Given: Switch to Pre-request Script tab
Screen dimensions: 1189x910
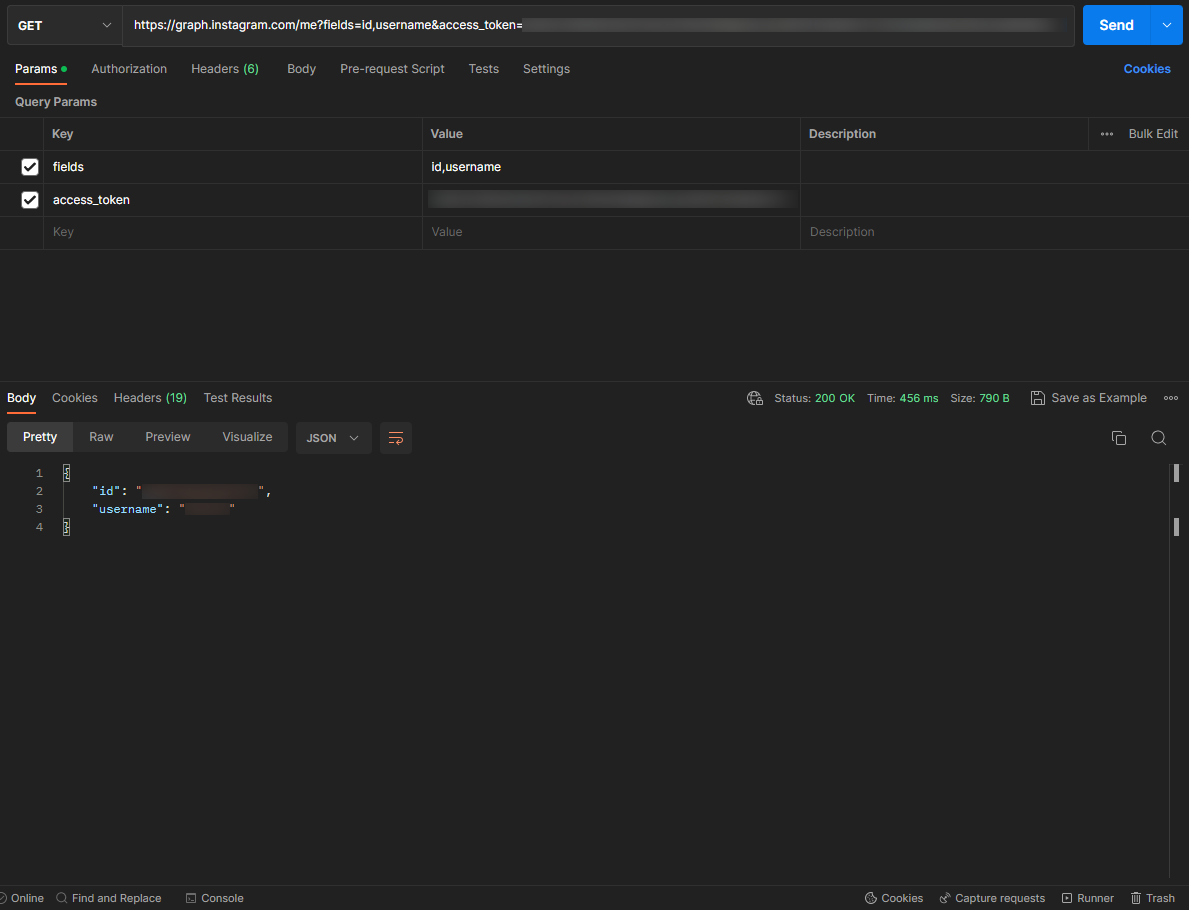Looking at the screenshot, I should pyautogui.click(x=392, y=68).
